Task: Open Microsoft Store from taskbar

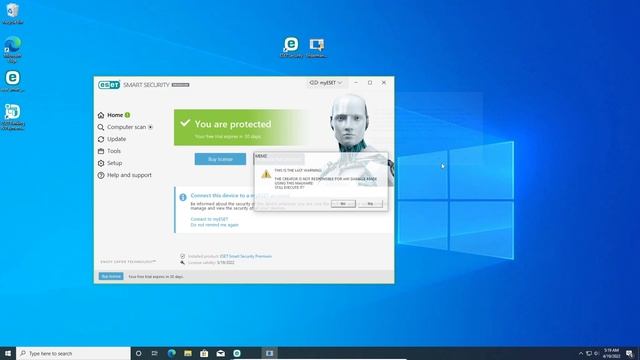Action: click(x=204, y=353)
